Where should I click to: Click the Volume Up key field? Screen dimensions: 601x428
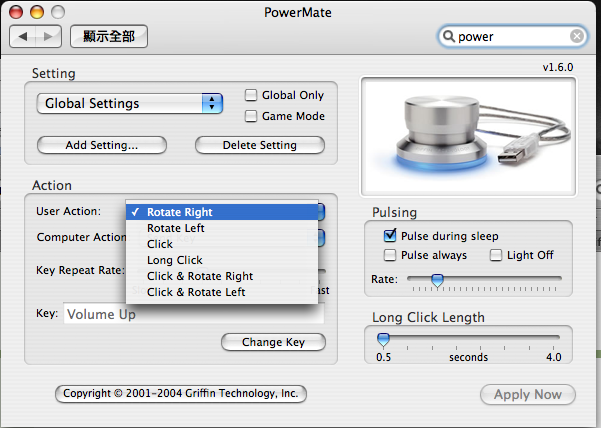[x=194, y=314]
